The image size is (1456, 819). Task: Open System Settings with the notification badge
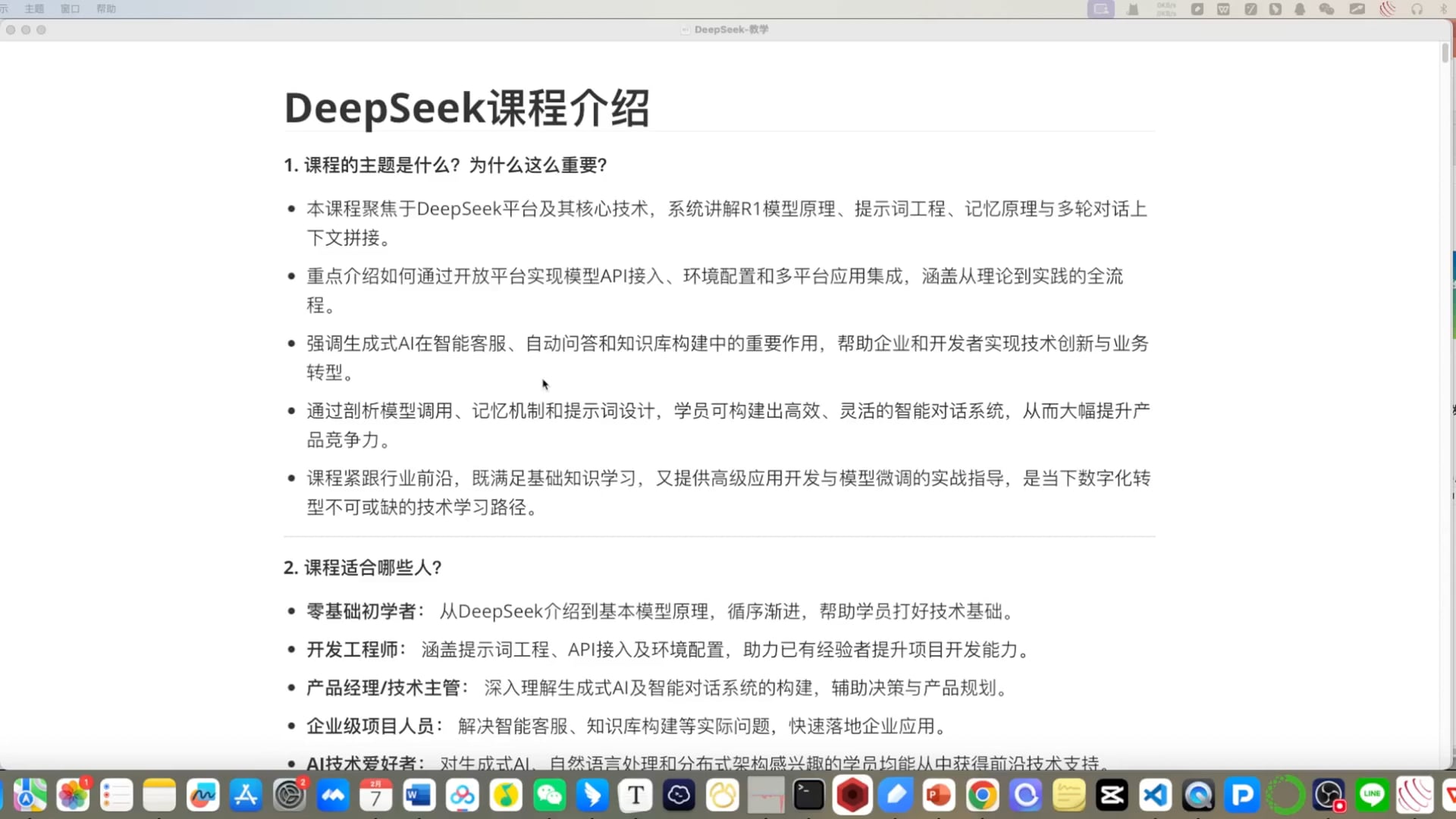[290, 796]
